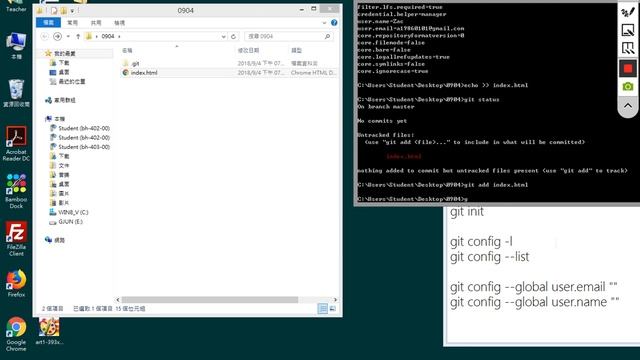This screenshot has height=360, width=640.
Task: Open the 檔案 (File) tab in Explorer
Action: point(48,23)
